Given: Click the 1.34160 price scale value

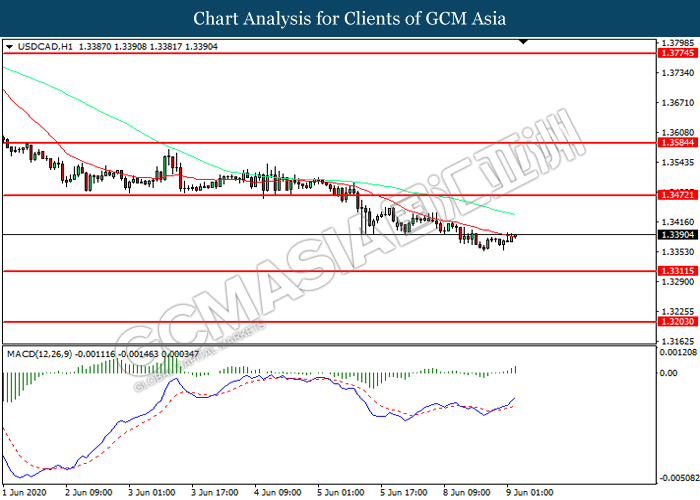Looking at the screenshot, I should pyautogui.click(x=678, y=222).
